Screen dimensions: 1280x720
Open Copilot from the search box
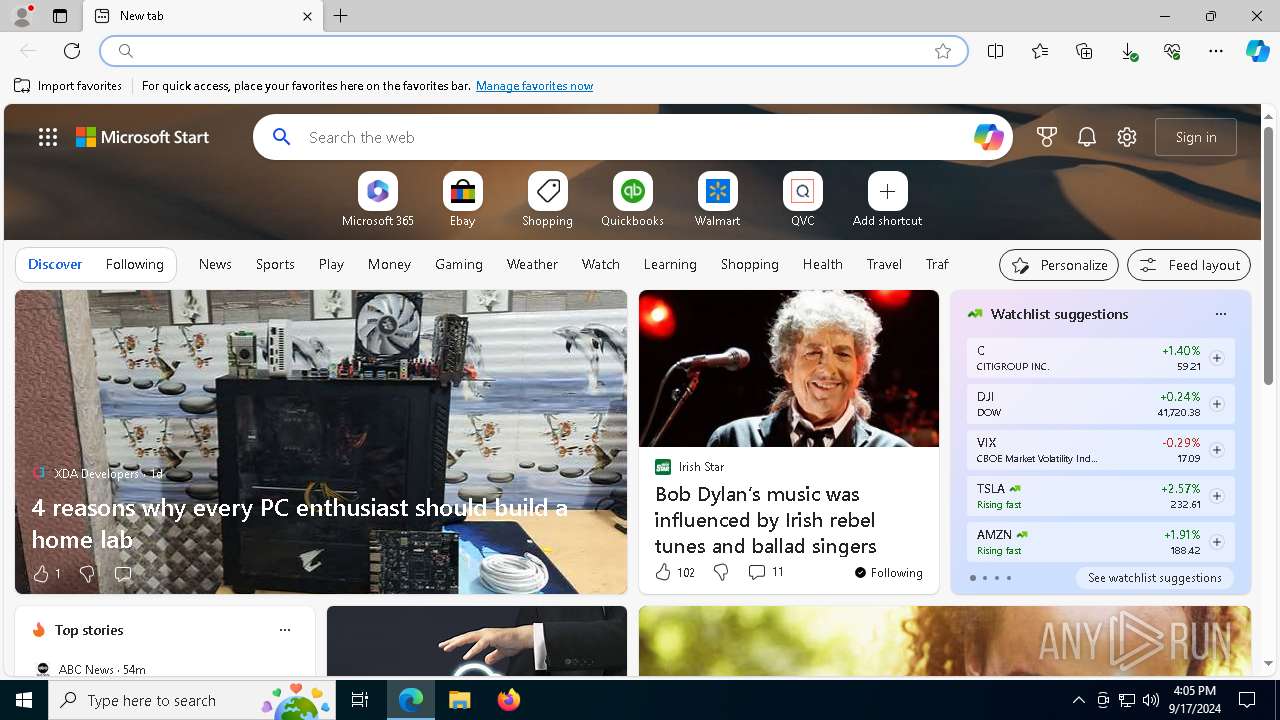(x=988, y=137)
